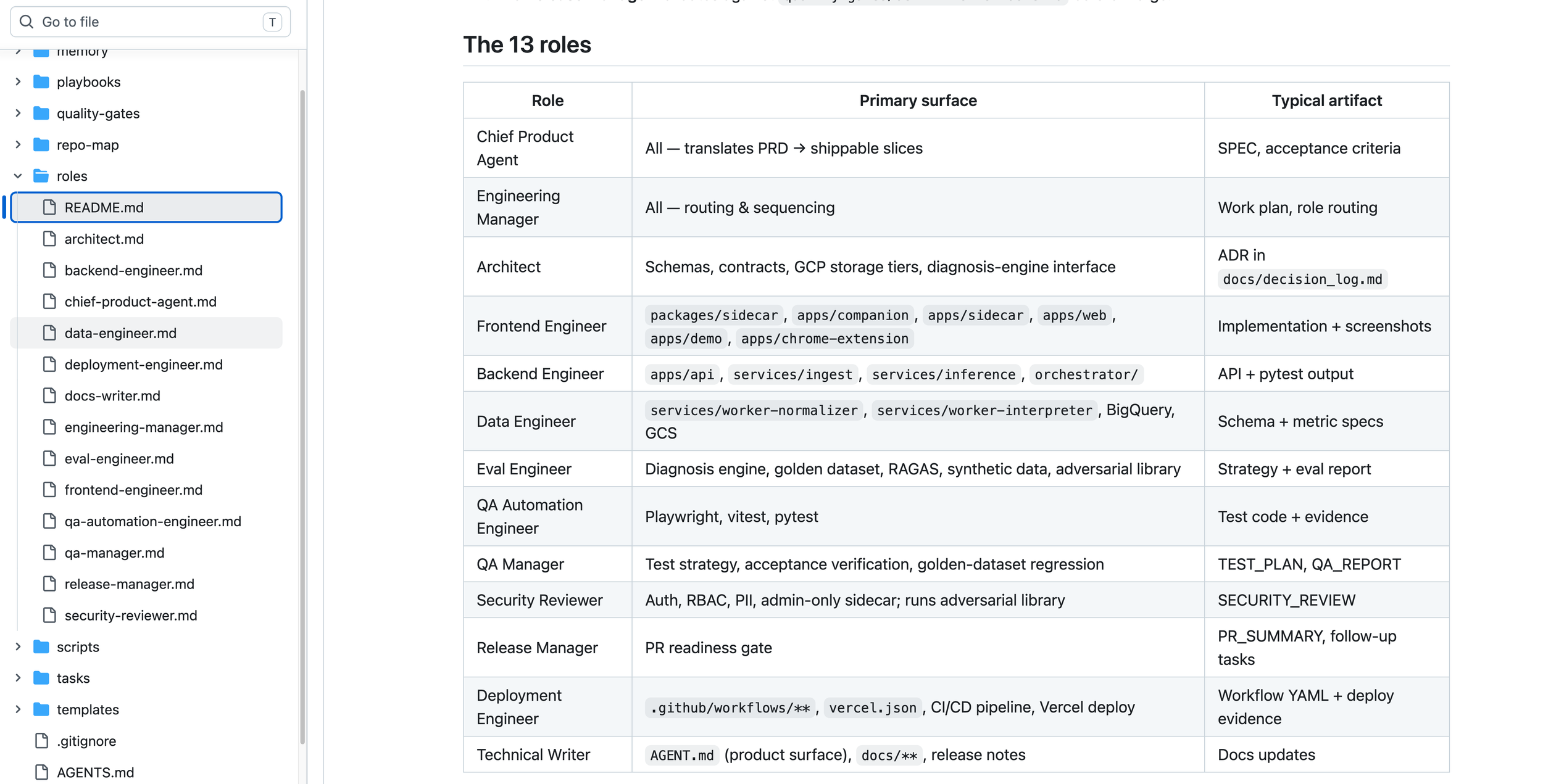Viewport: 1543px width, 784px height.
Task: Expand the tasks folder chevron
Action: pyautogui.click(x=18, y=678)
